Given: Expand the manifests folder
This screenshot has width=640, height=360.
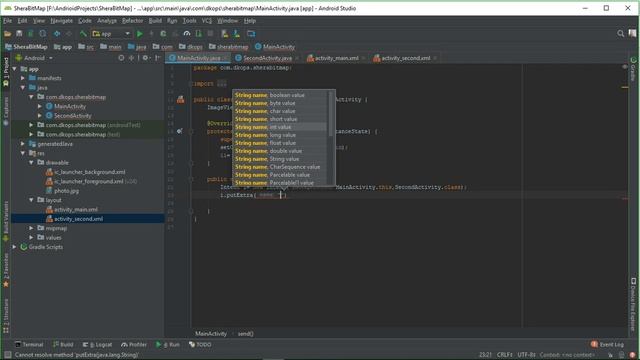Looking at the screenshot, I should tap(23, 78).
